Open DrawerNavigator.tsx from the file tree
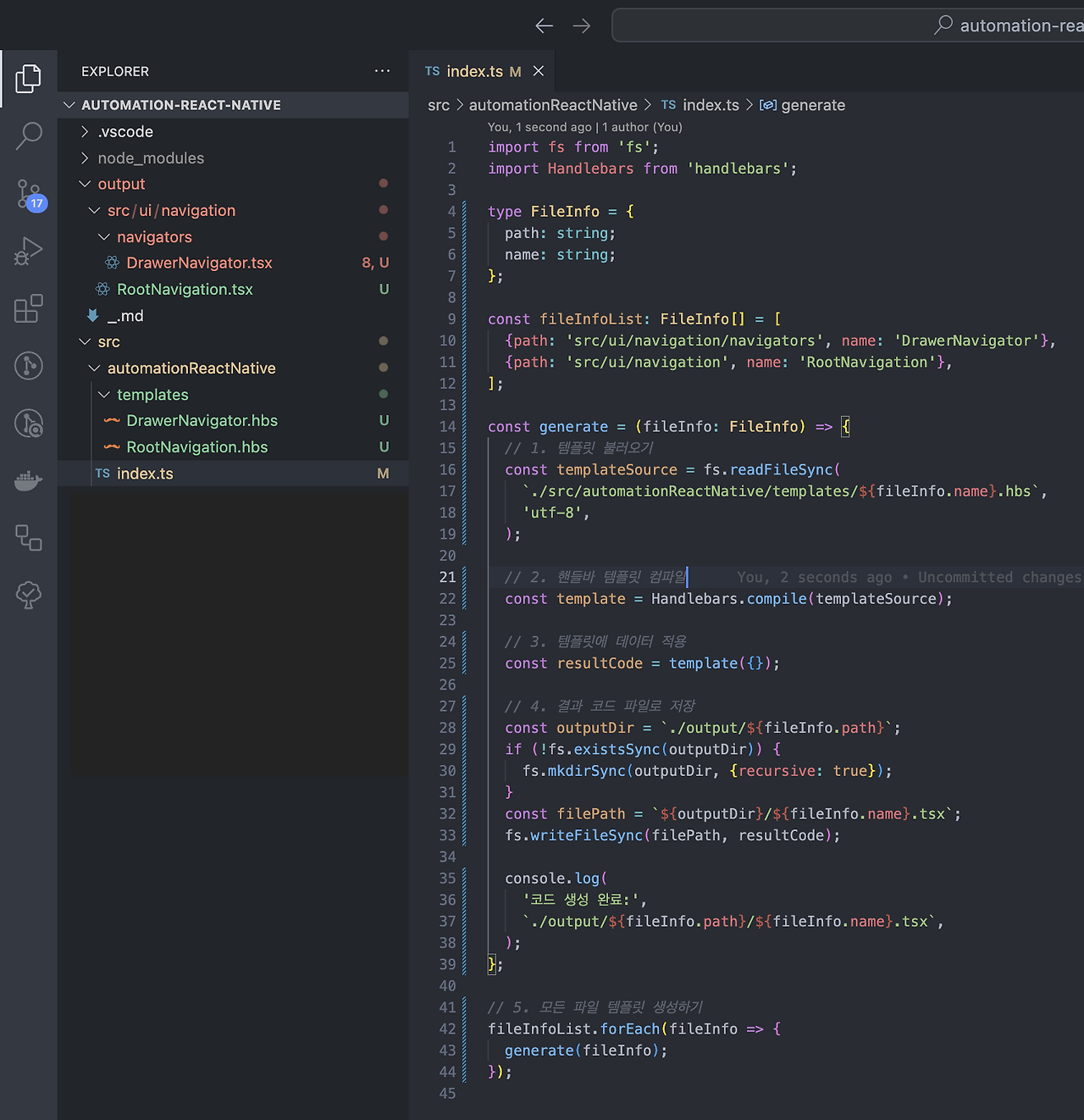The image size is (1084, 1120). pos(199,263)
